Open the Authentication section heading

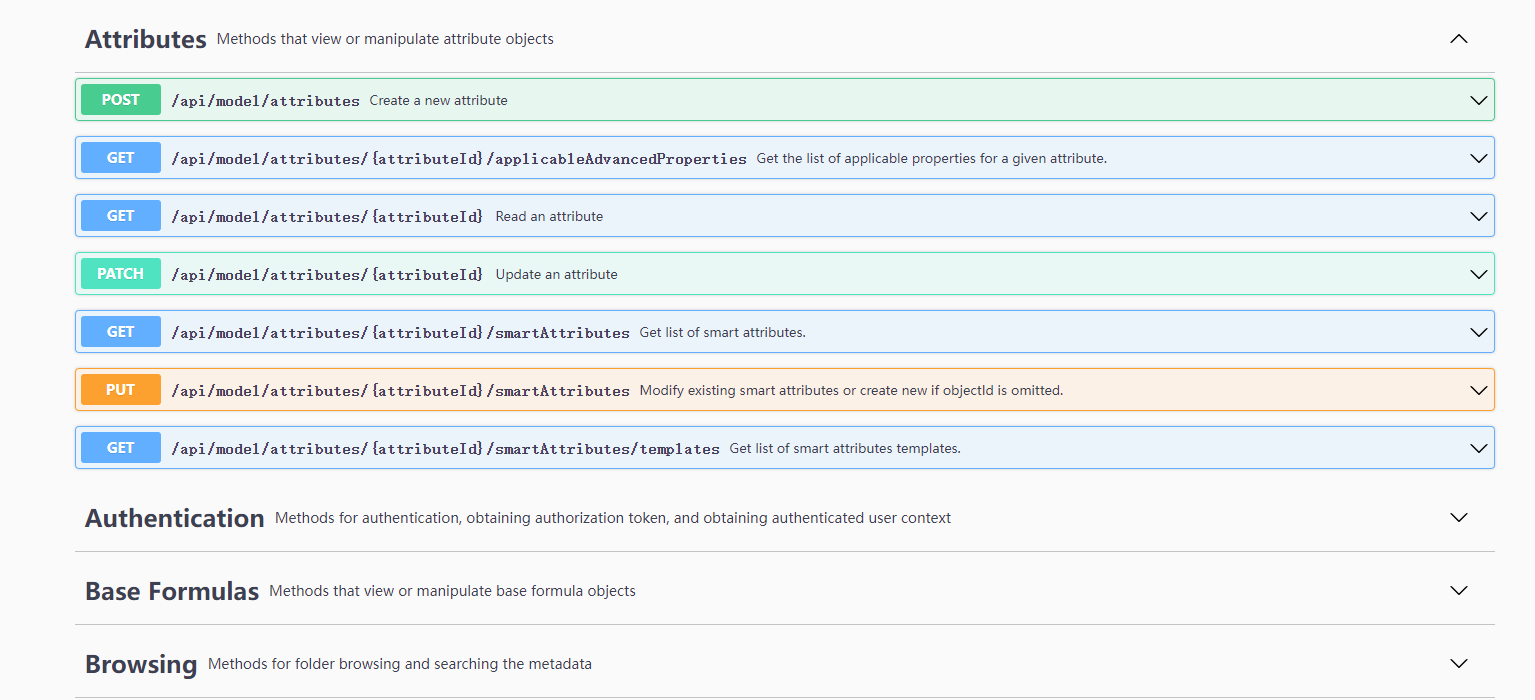click(174, 518)
